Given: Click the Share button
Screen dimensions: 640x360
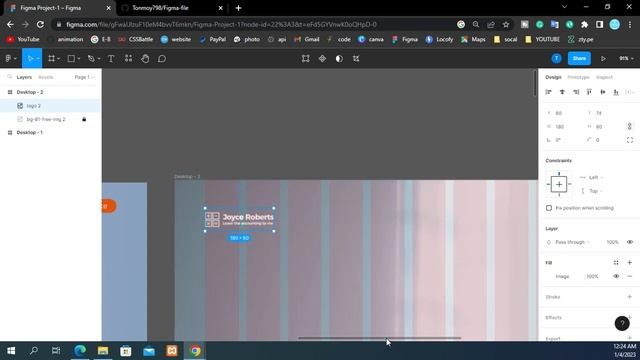Looking at the screenshot, I should point(579,58).
